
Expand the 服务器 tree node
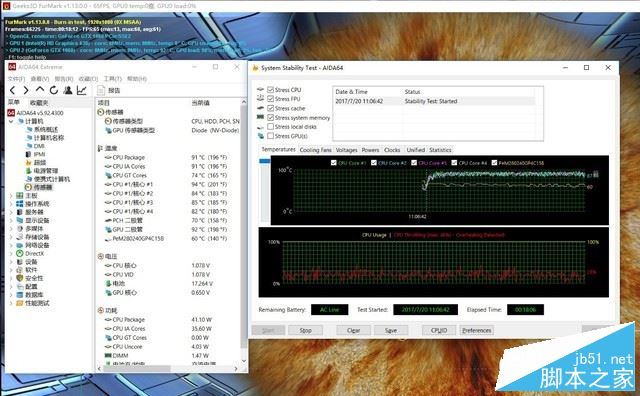[x=11, y=212]
